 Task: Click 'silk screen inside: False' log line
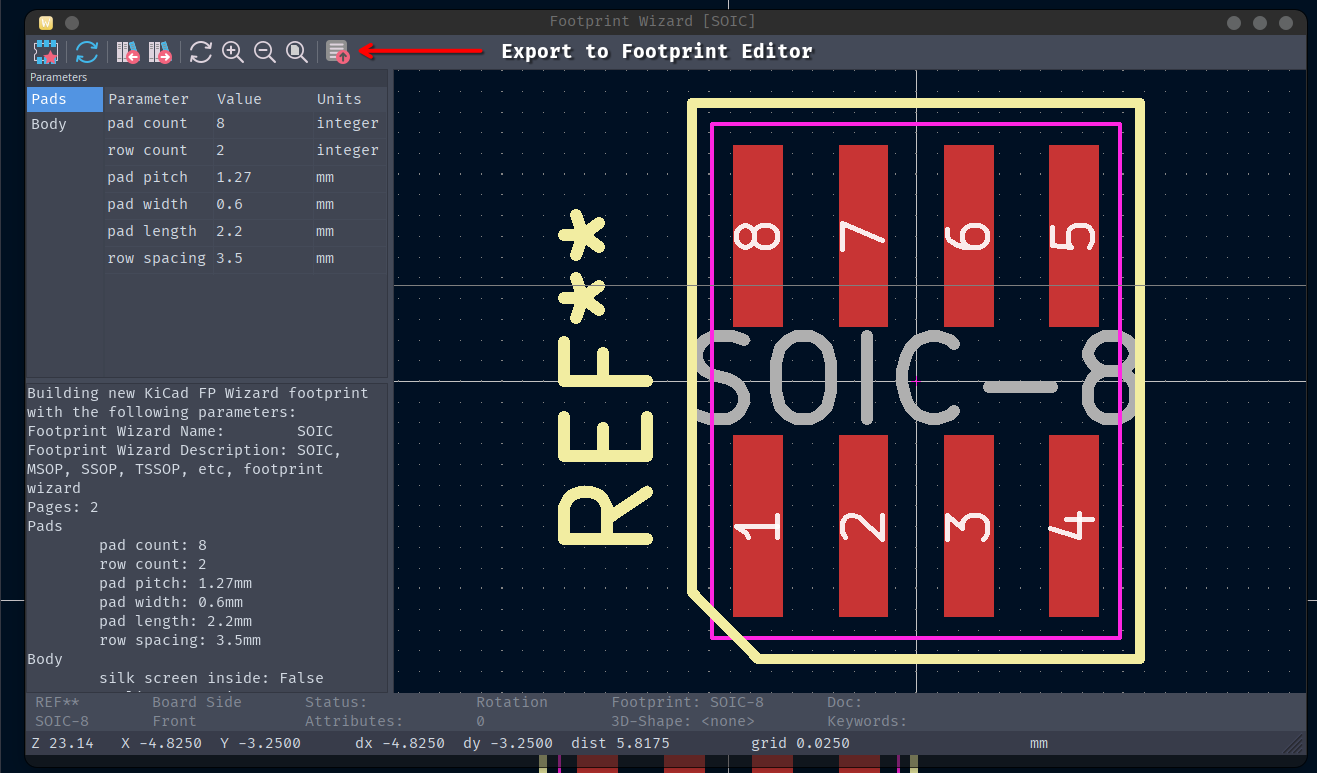click(x=211, y=678)
